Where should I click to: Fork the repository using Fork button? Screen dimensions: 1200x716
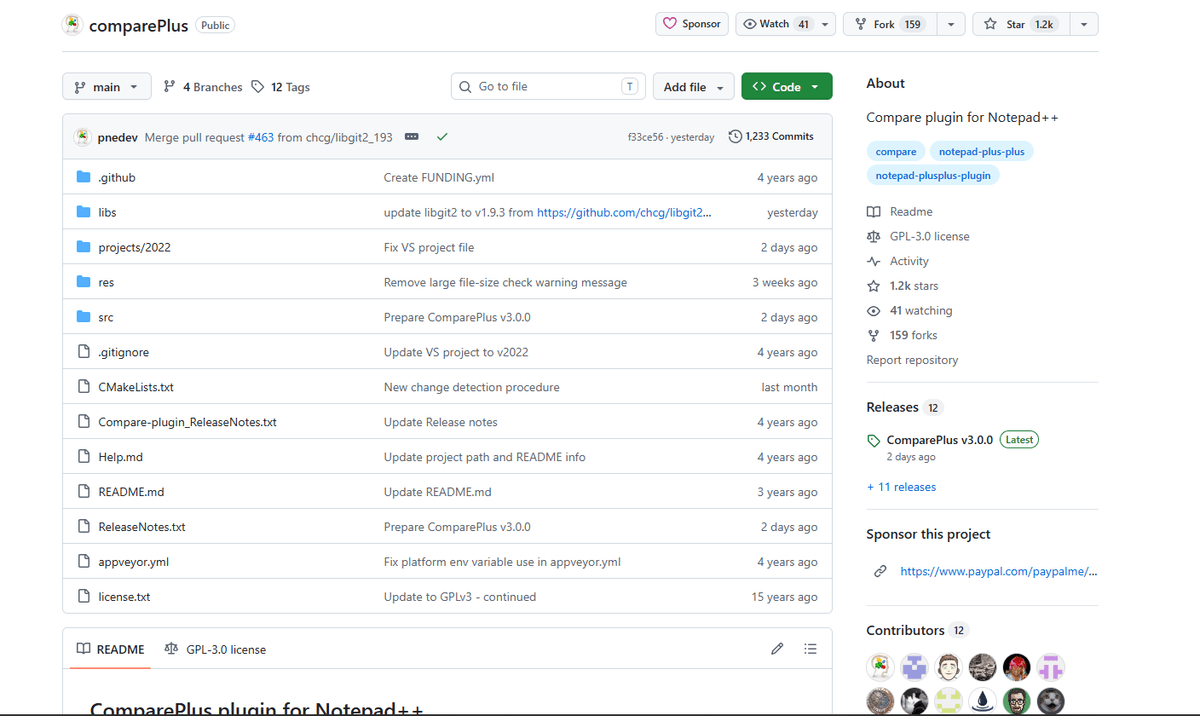tap(889, 24)
